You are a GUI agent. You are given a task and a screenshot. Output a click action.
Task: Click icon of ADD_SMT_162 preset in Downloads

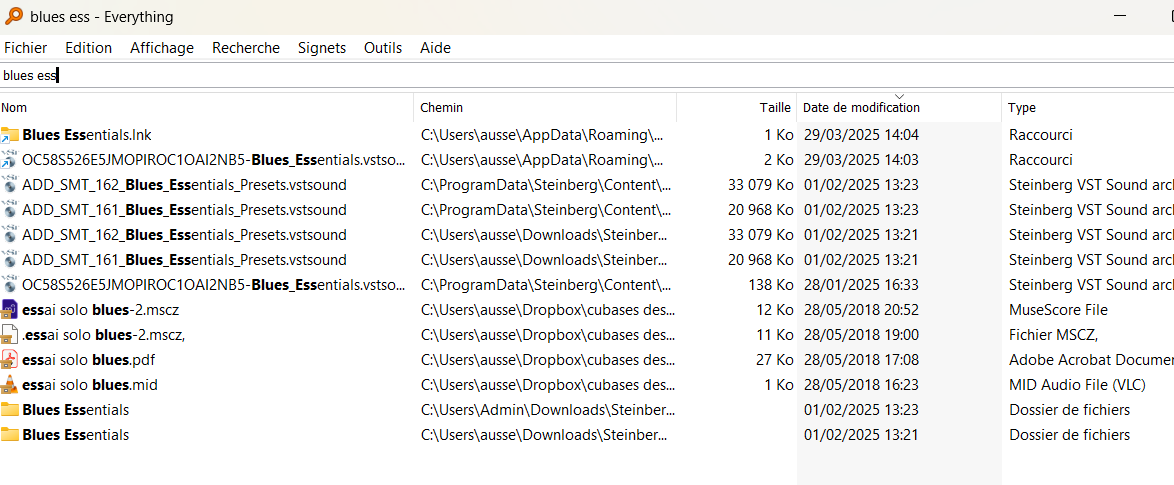click(x=10, y=235)
